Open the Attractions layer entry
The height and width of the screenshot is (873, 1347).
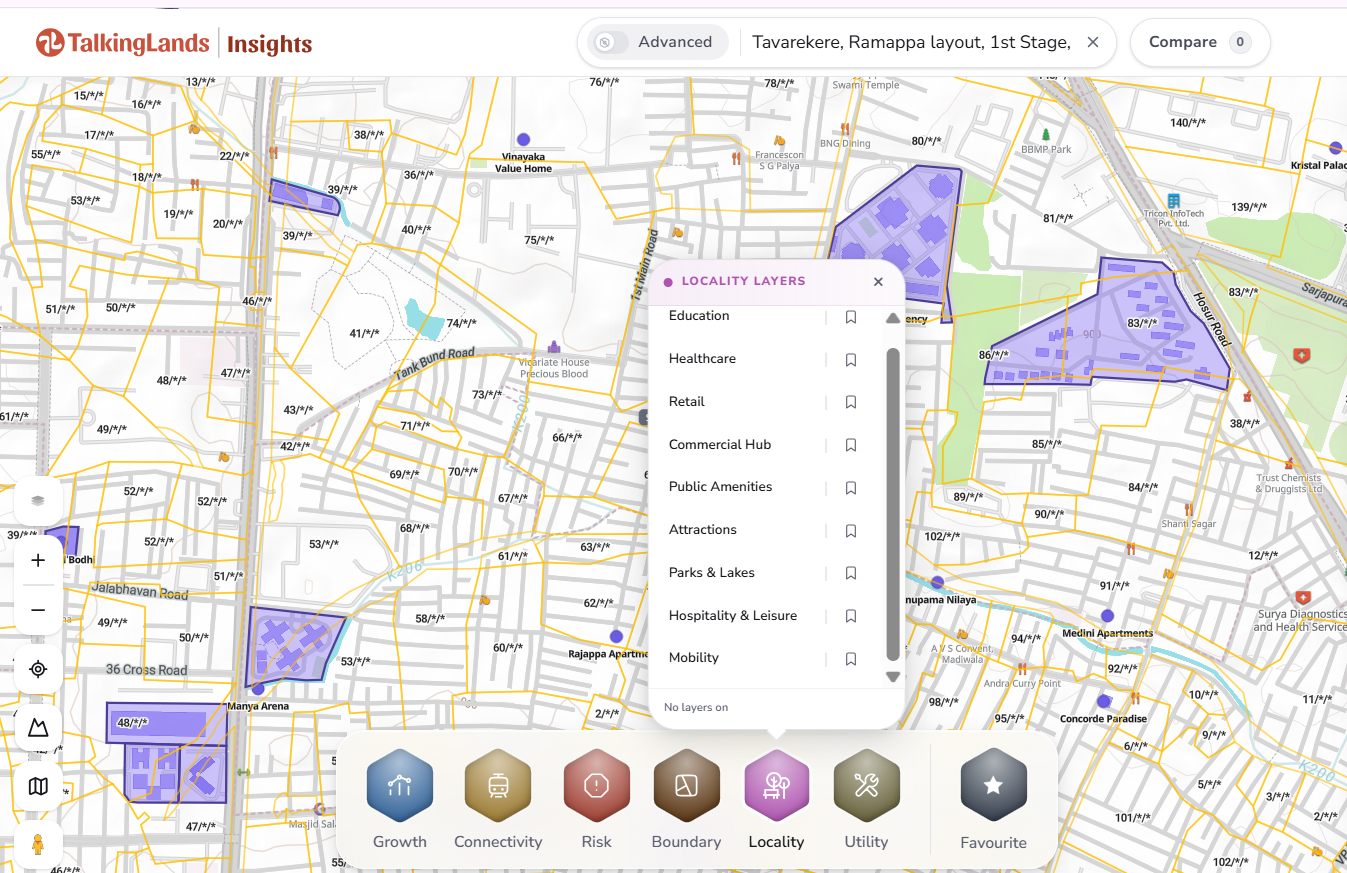point(702,530)
